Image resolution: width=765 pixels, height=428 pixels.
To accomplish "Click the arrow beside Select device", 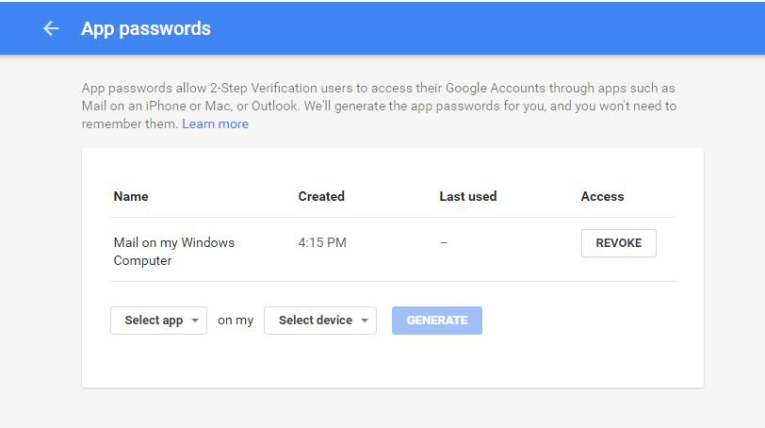I will pyautogui.click(x=364, y=321).
